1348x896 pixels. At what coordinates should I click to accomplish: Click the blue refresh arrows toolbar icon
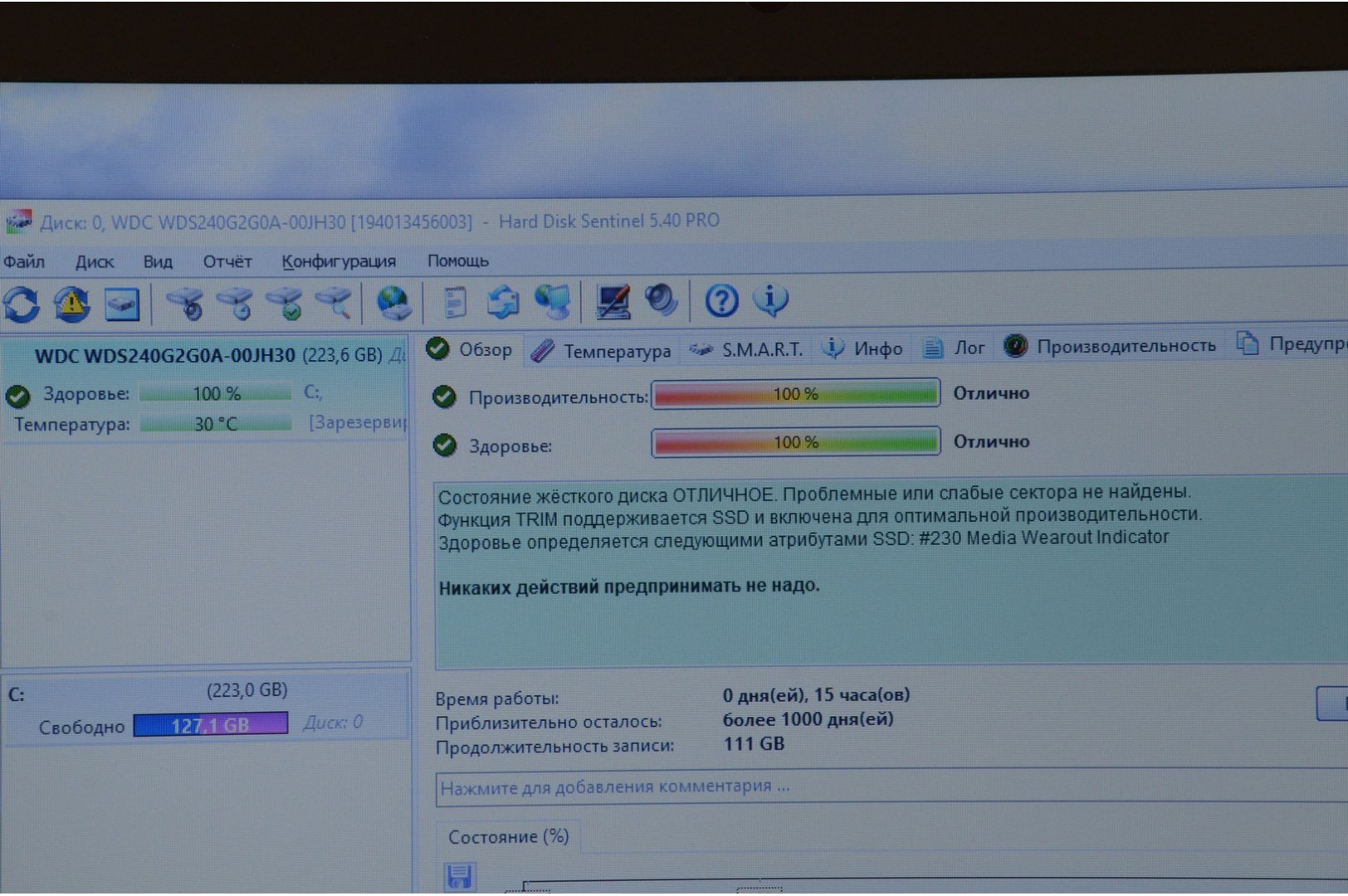[22, 304]
